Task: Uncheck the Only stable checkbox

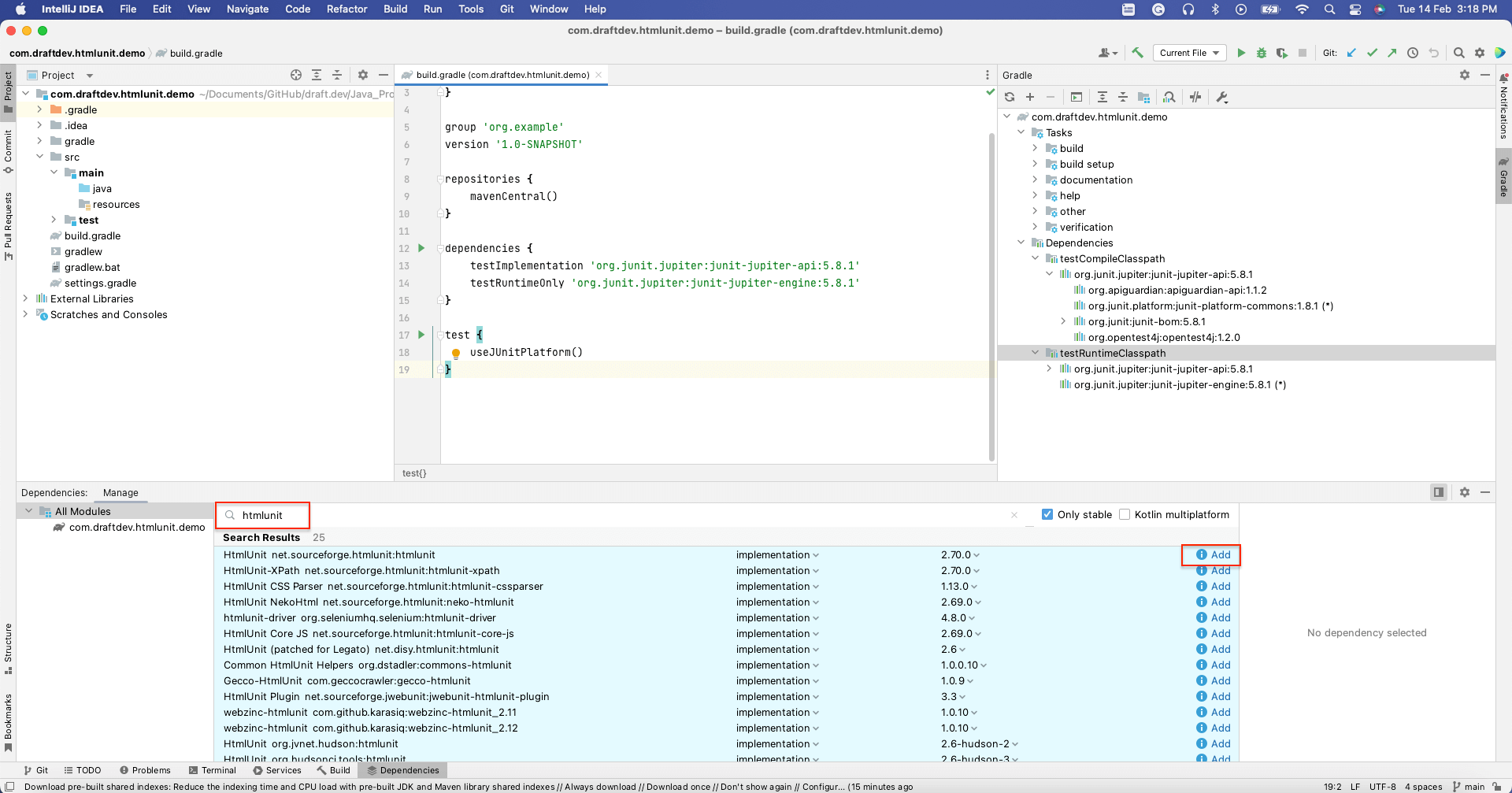Action: [x=1047, y=514]
